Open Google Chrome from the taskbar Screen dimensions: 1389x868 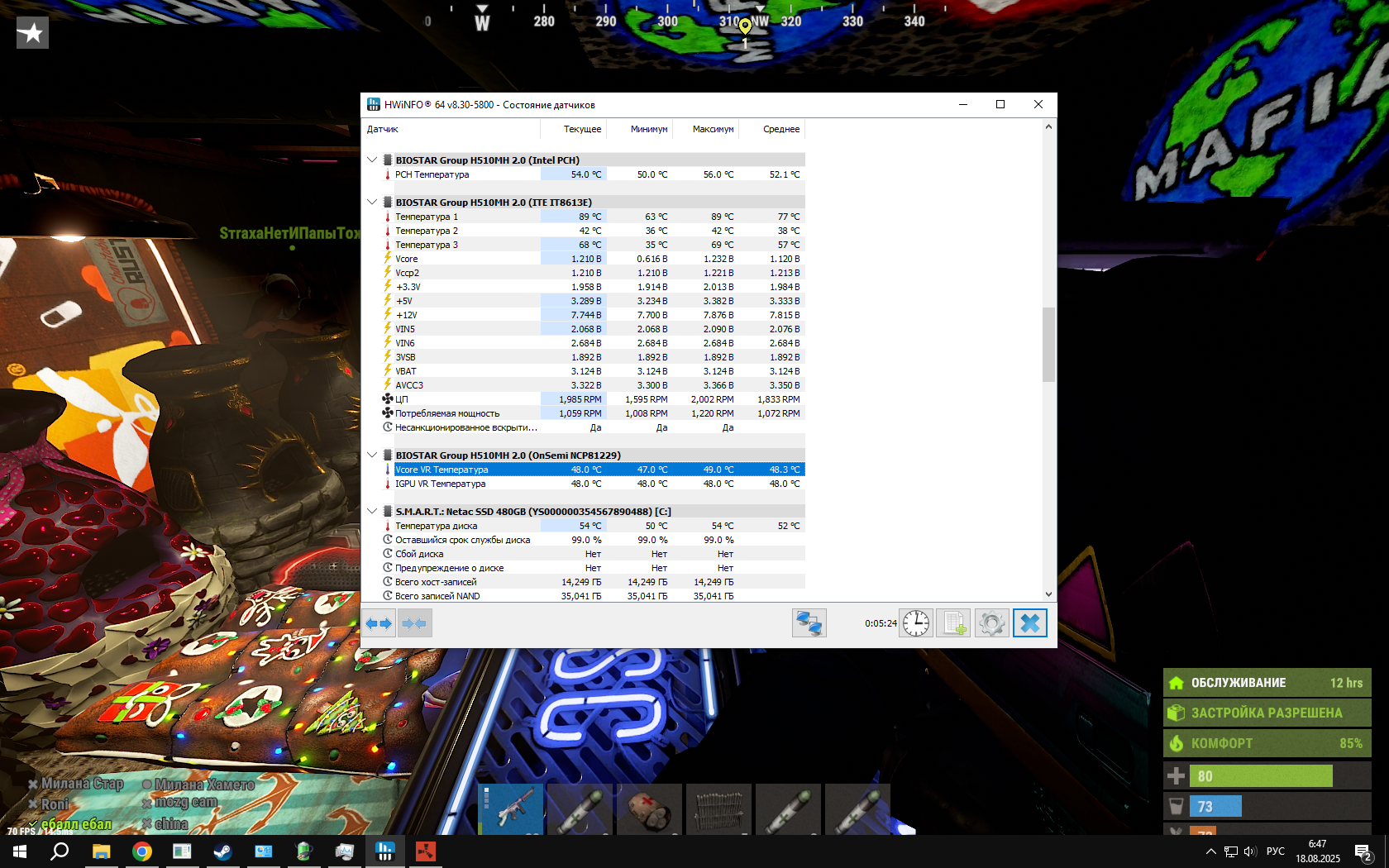tap(142, 851)
